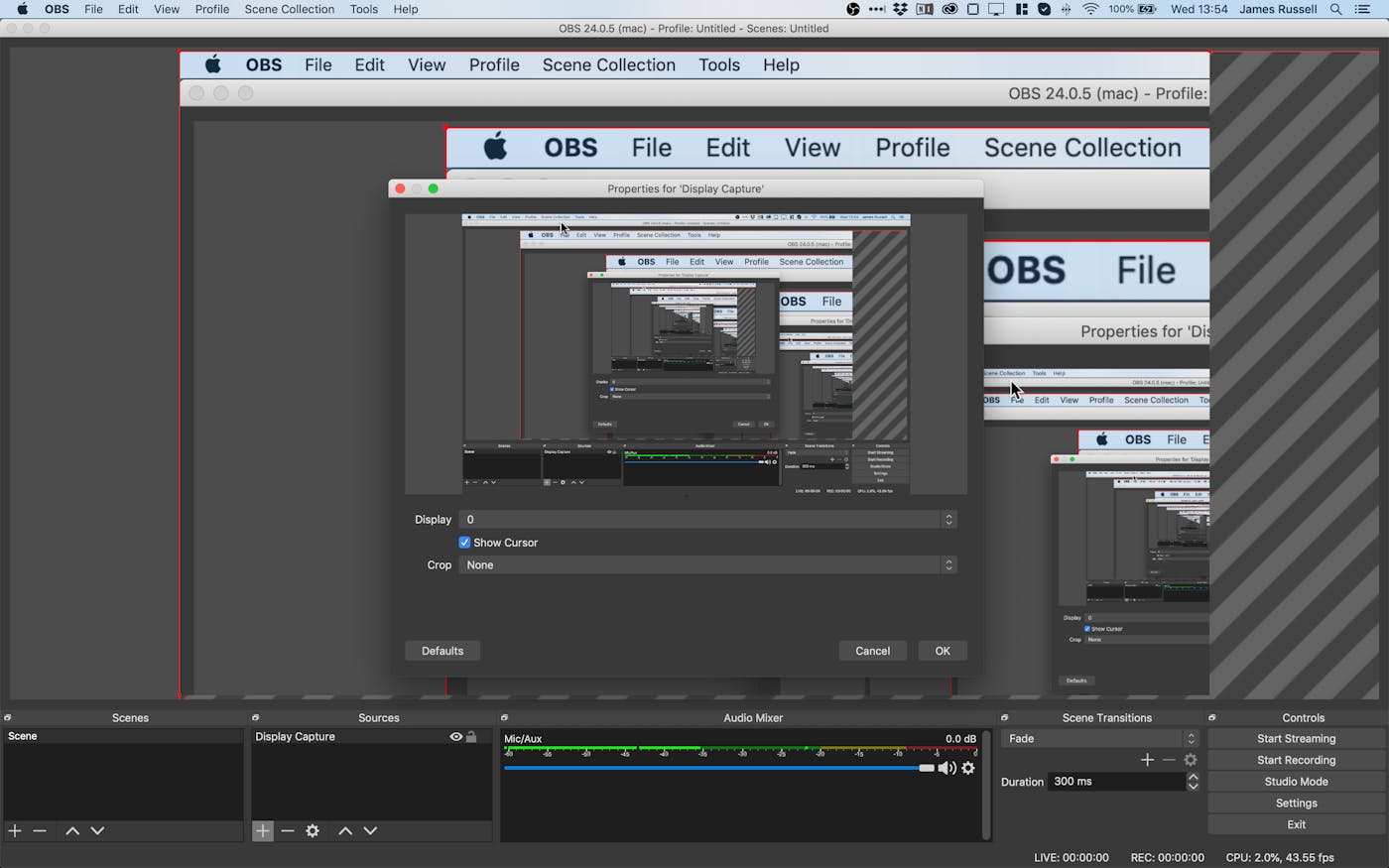The image size is (1389, 868).
Task: Toggle the lock on Display Capture source
Action: [471, 737]
